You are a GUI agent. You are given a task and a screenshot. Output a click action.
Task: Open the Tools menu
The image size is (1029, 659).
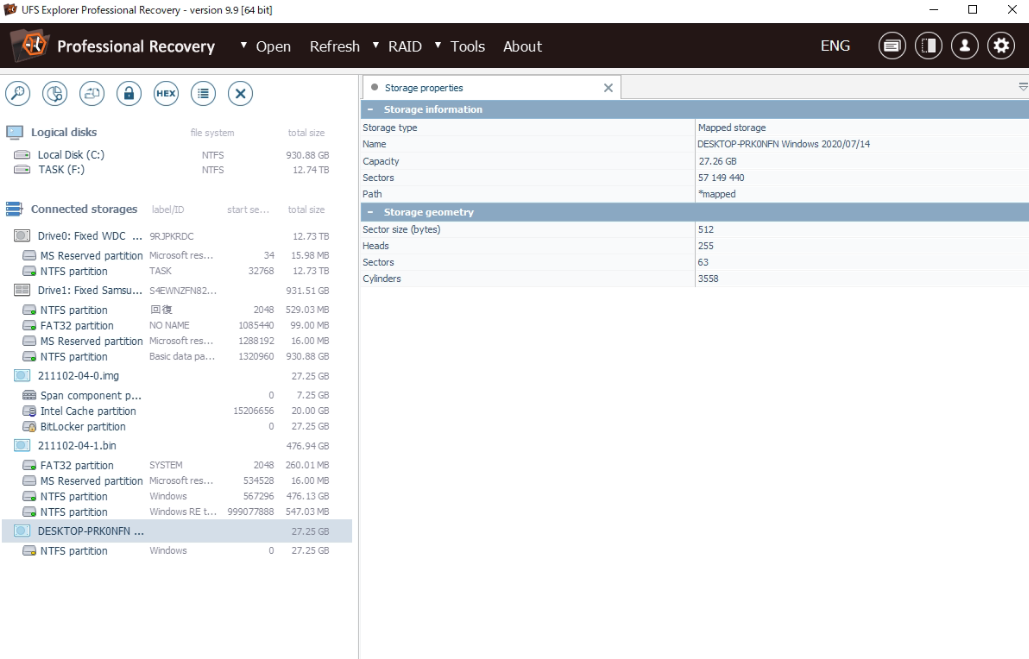pyautogui.click(x=467, y=47)
